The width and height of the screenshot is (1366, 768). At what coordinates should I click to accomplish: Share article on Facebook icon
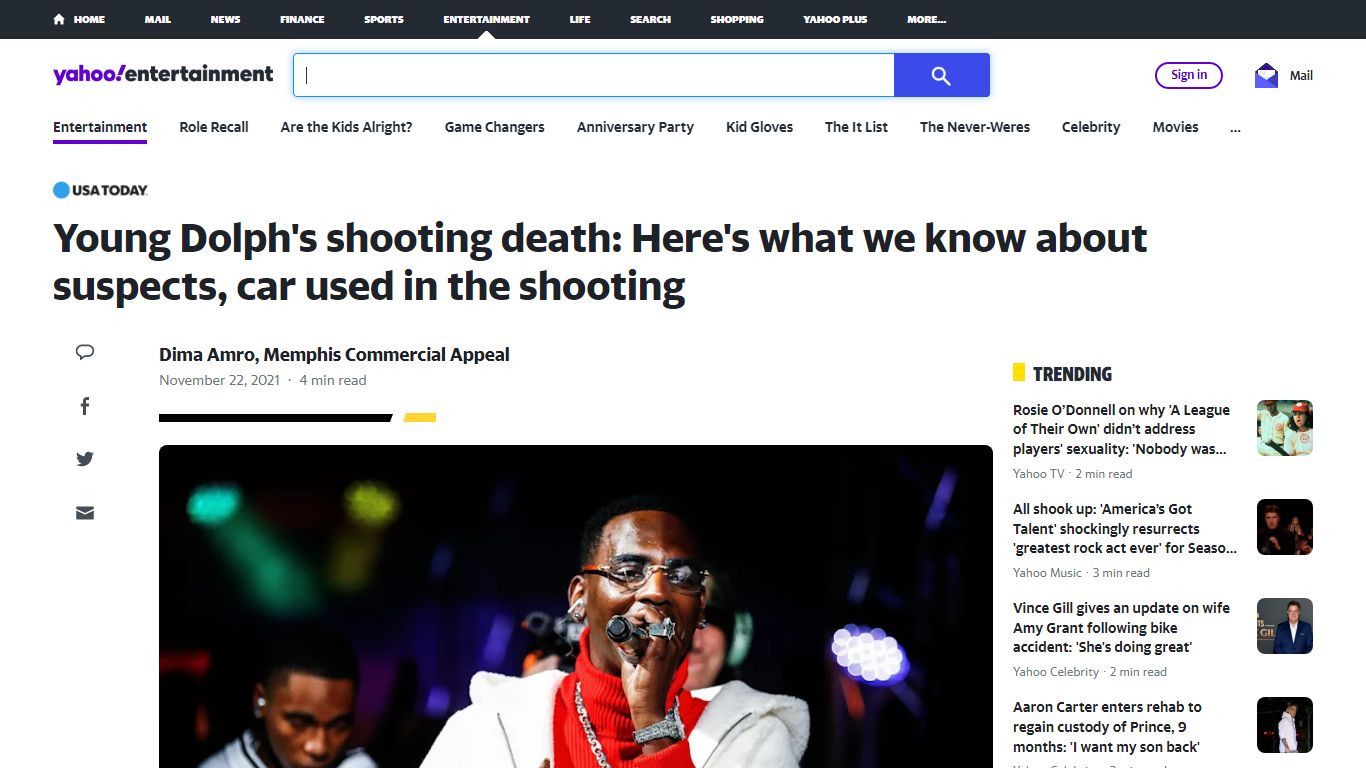tap(85, 406)
